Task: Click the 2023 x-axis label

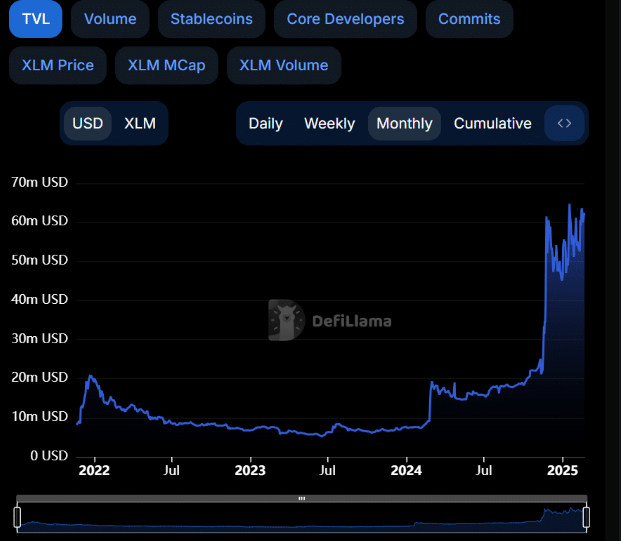Action: (250, 471)
